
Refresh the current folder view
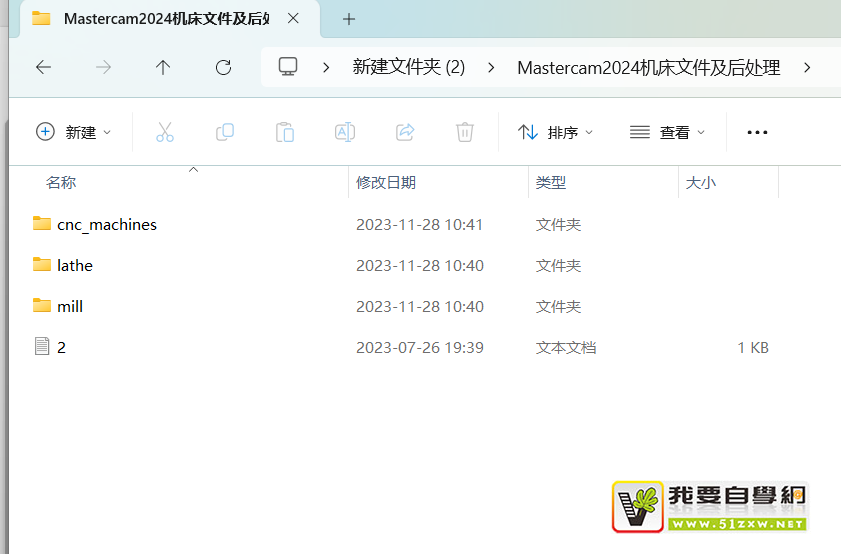pos(223,67)
